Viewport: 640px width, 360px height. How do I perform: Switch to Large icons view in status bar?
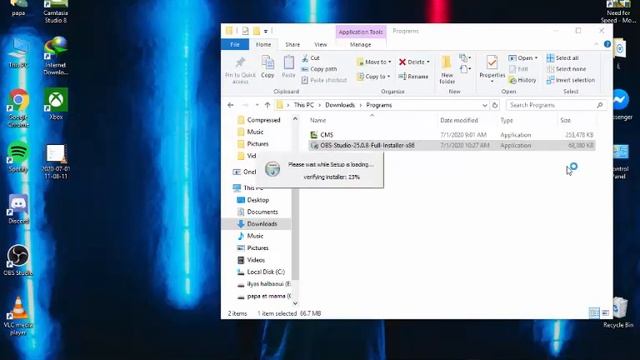[x=605, y=313]
